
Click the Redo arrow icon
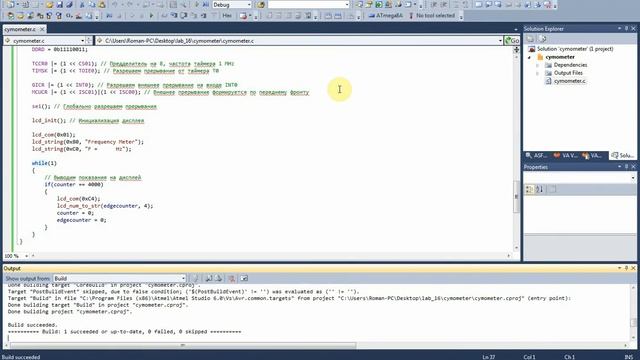click(x=129, y=5)
